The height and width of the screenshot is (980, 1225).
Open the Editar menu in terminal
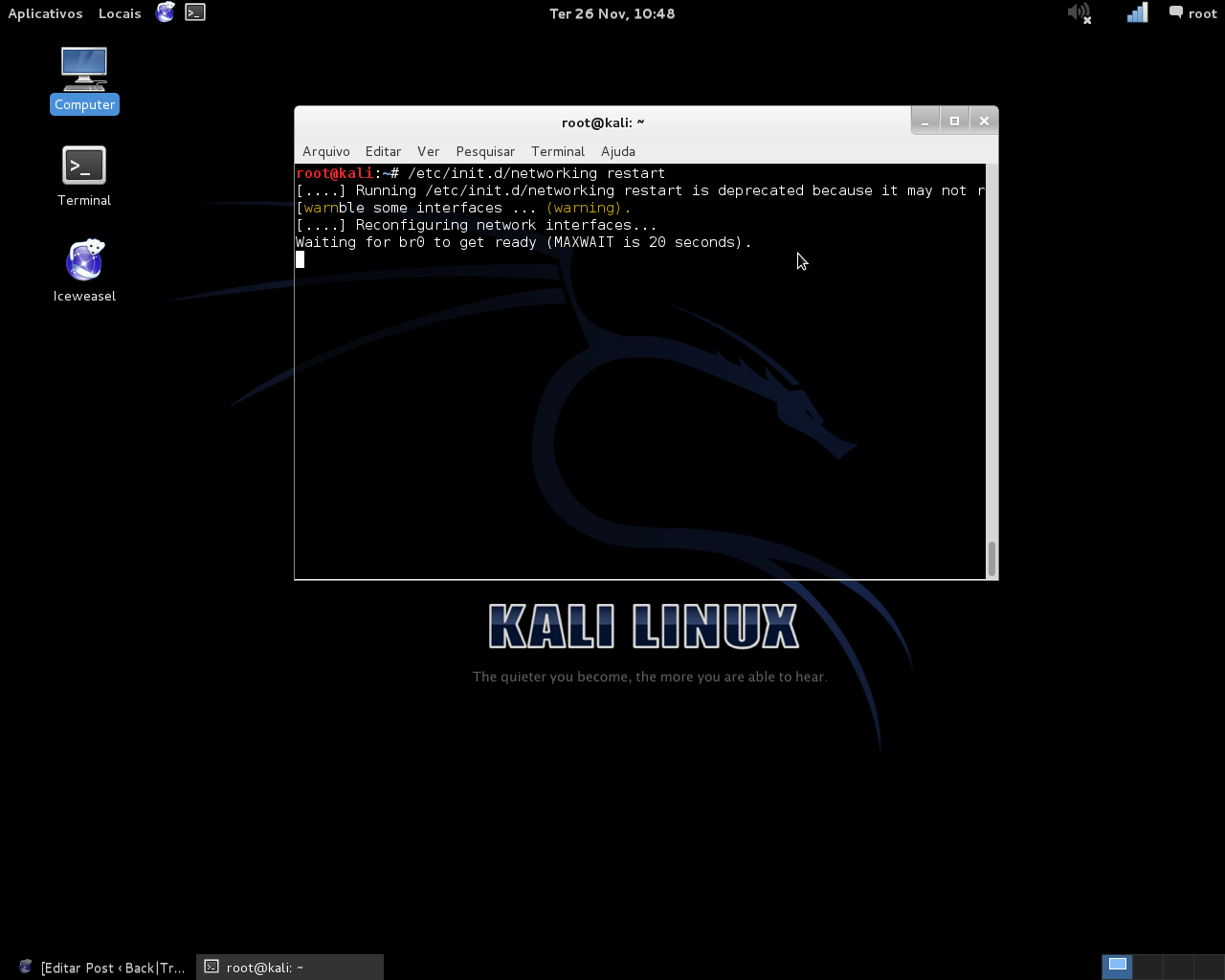click(x=383, y=151)
